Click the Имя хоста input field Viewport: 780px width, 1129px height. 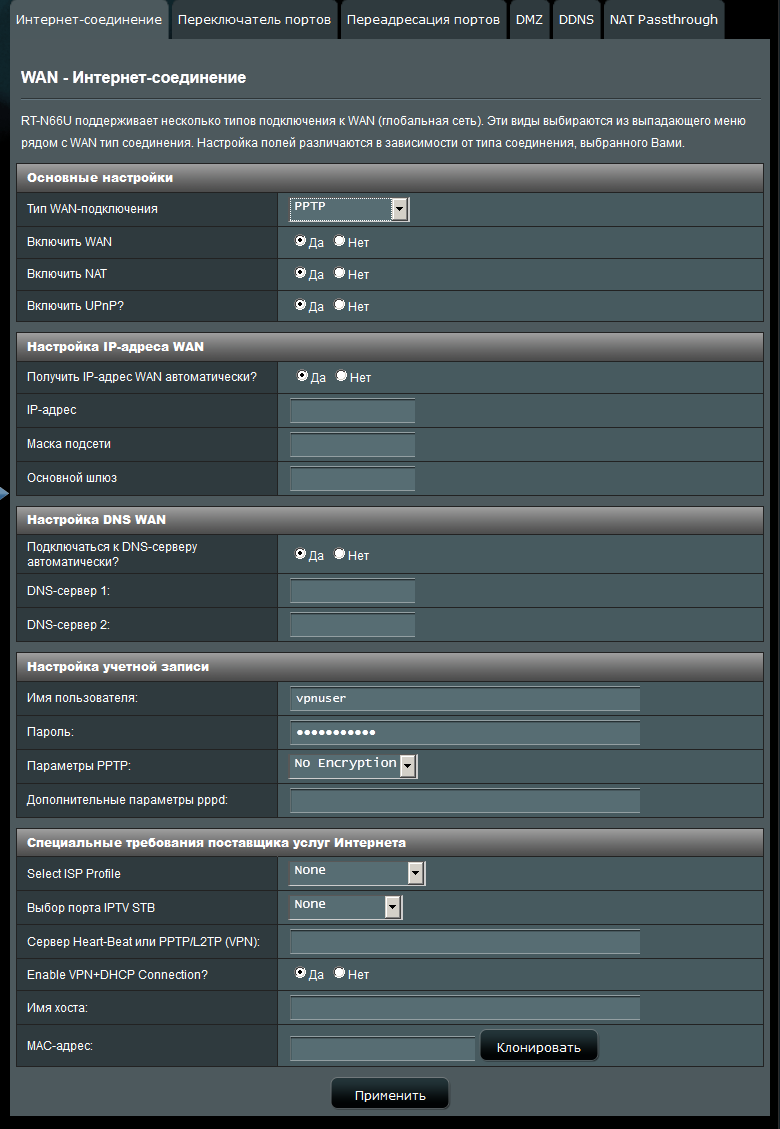point(465,1007)
